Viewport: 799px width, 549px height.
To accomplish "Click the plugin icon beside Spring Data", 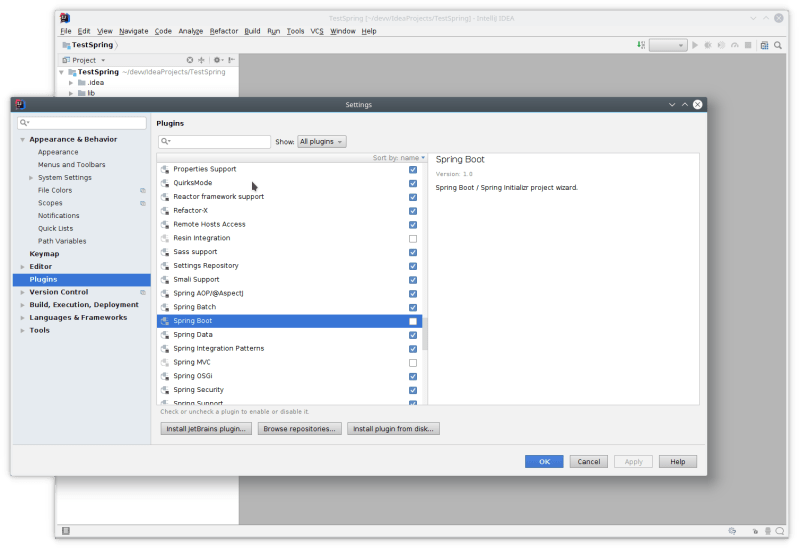I will (165, 335).
